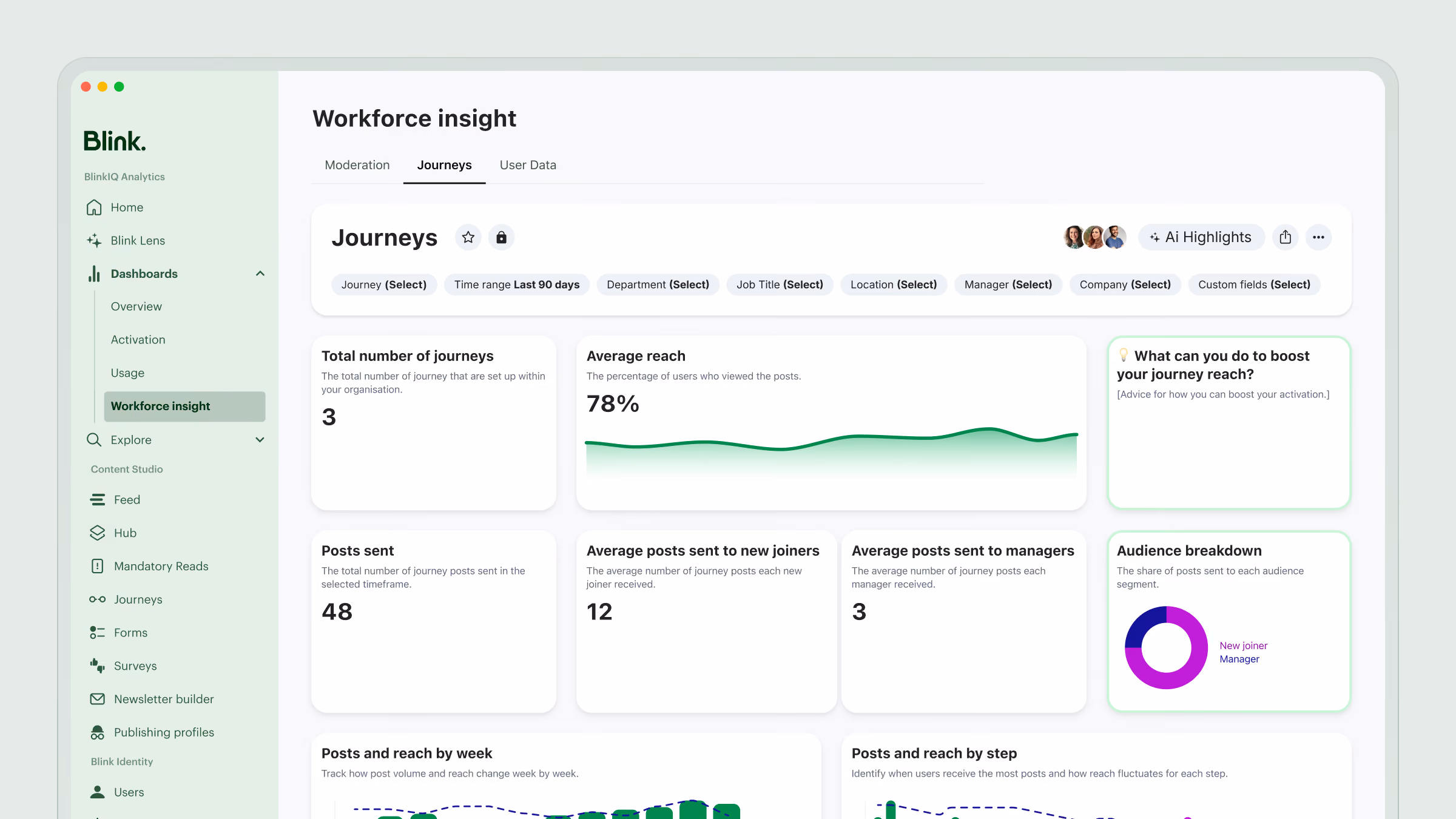The height and width of the screenshot is (819, 1456).
Task: Open the Custom fields (Select) filter
Action: (x=1255, y=285)
